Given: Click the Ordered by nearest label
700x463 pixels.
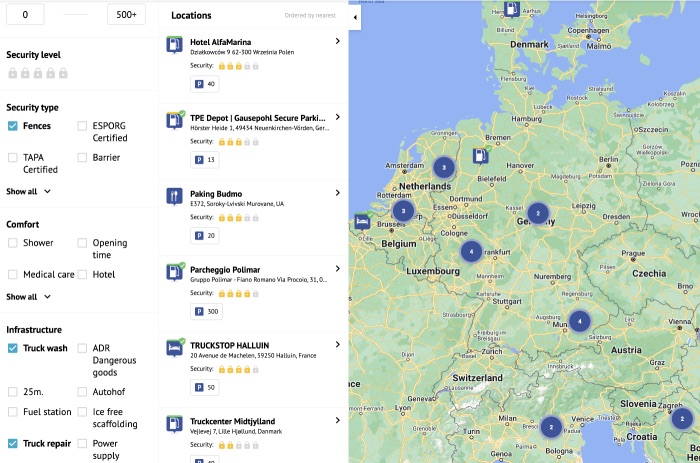Looking at the screenshot, I should click(310, 16).
